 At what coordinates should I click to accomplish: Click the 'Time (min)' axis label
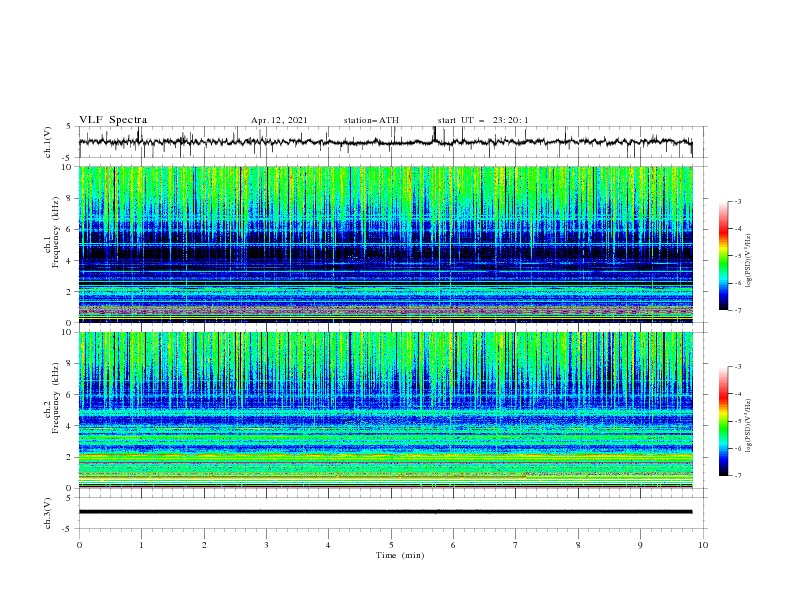(x=400, y=555)
